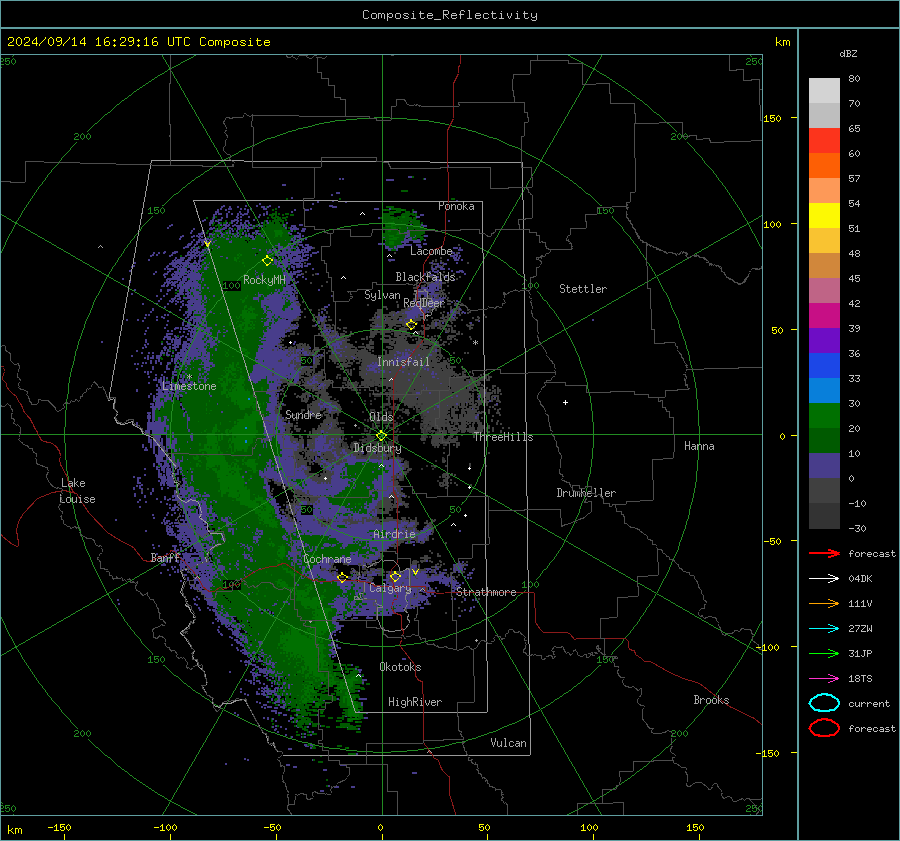Click the current legend text
Viewport: 900px width, 841px height.
coord(869,703)
